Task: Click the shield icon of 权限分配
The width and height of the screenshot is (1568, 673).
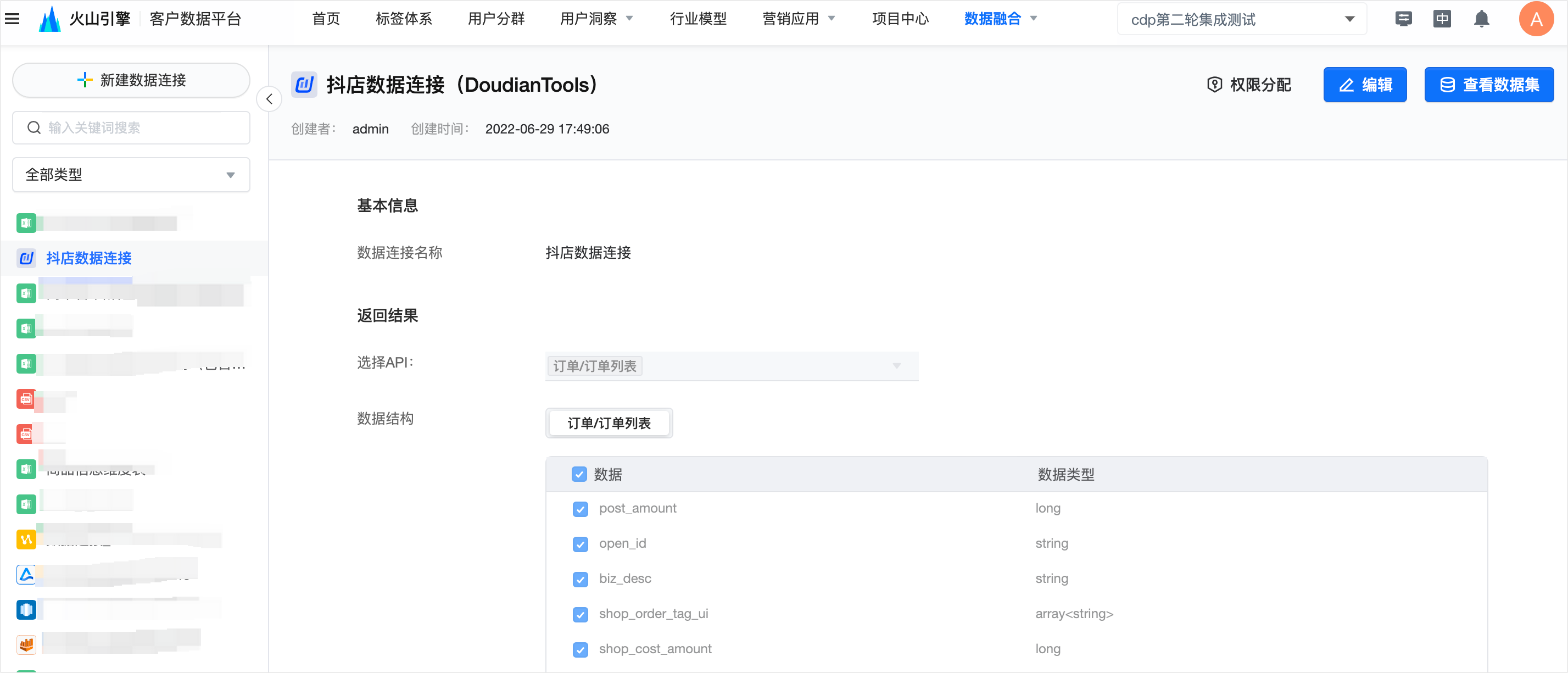Action: point(1214,85)
